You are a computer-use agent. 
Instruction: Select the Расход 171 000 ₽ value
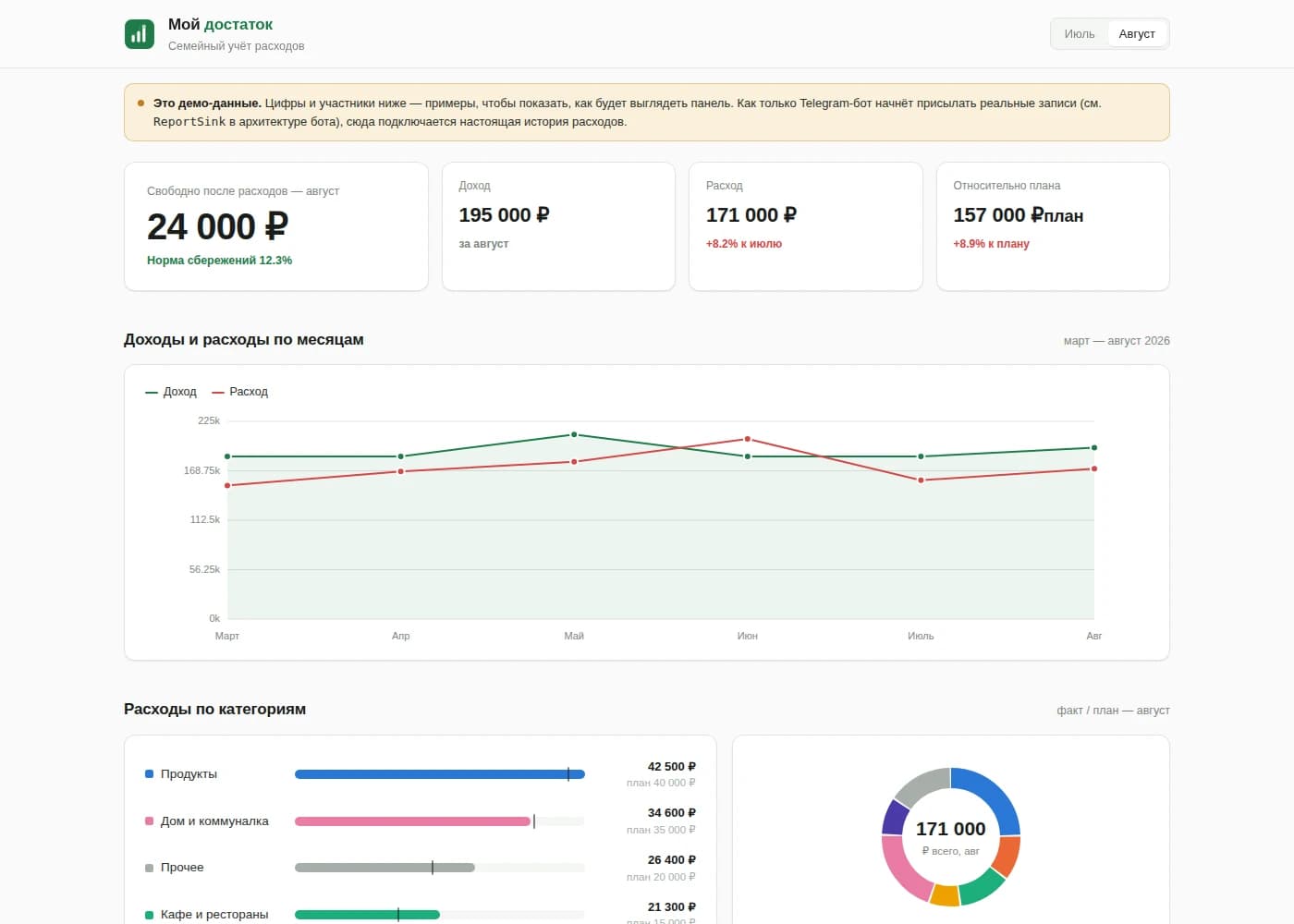pyautogui.click(x=751, y=215)
